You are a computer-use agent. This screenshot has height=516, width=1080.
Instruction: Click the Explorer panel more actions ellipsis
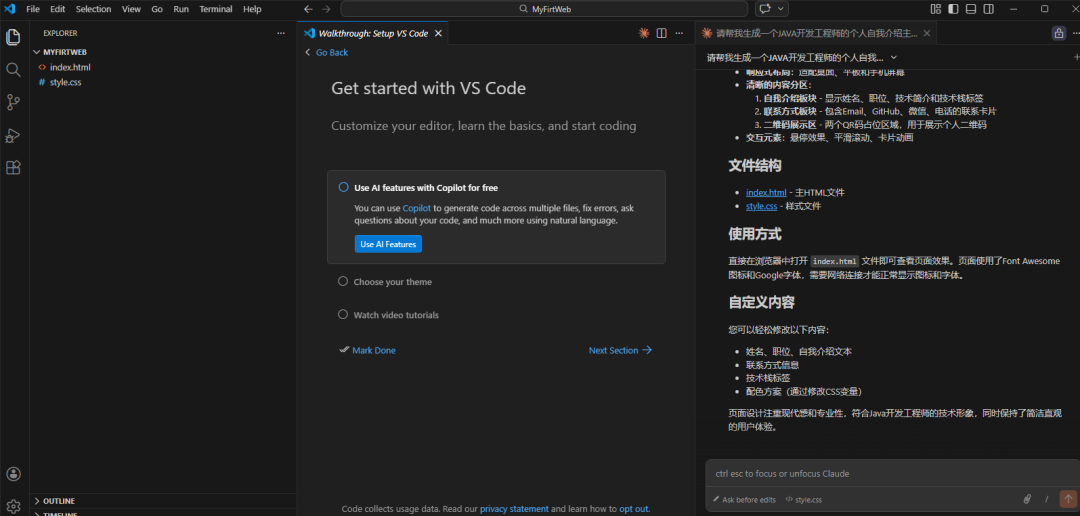(280, 33)
